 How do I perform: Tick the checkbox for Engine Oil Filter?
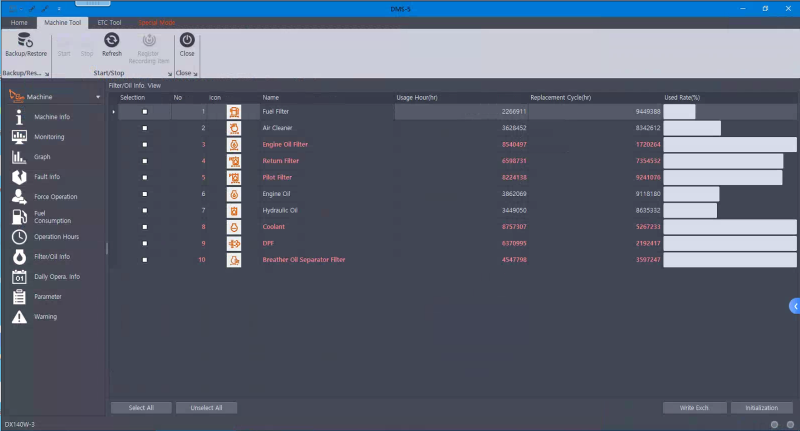coord(145,144)
